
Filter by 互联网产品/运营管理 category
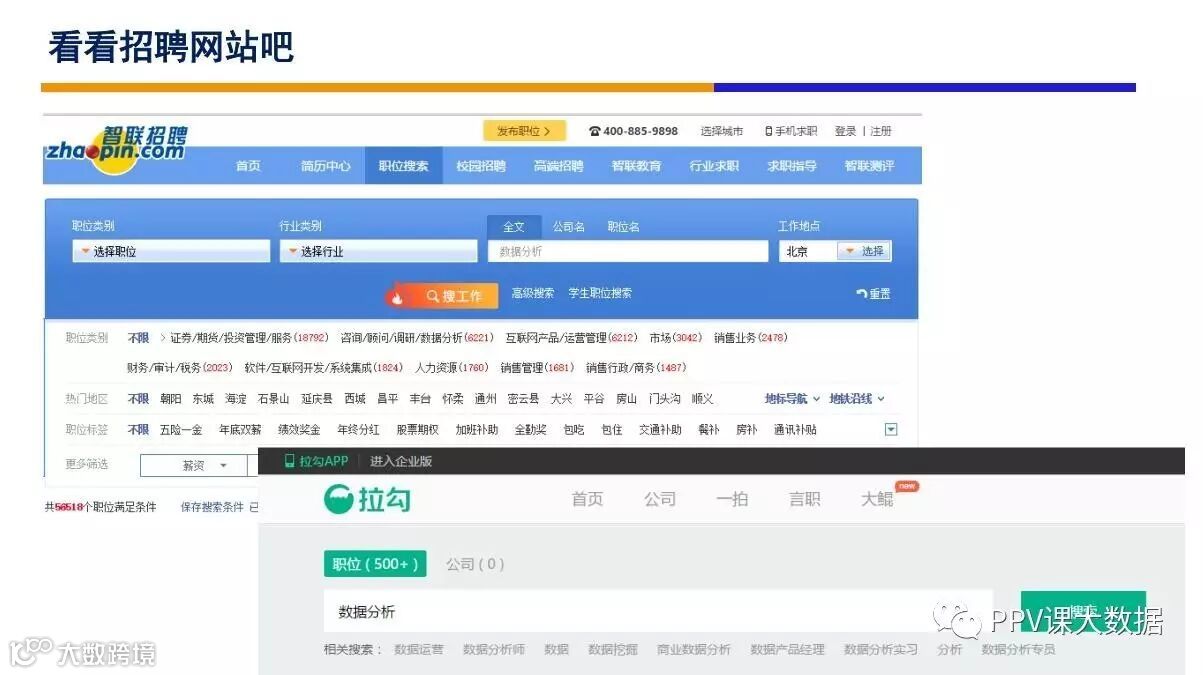click(x=571, y=338)
